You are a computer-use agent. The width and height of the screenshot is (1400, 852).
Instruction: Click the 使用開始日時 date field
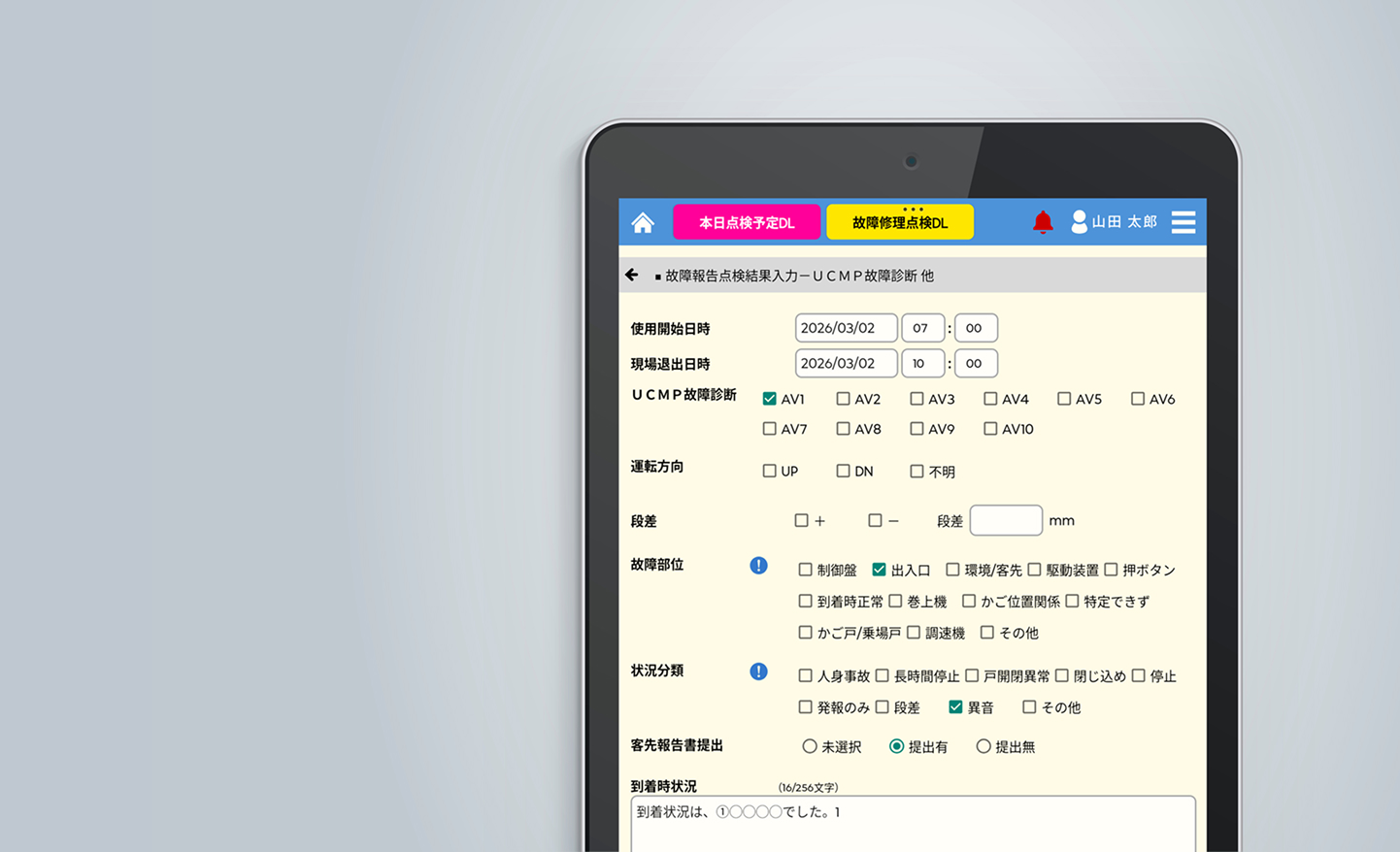click(846, 328)
